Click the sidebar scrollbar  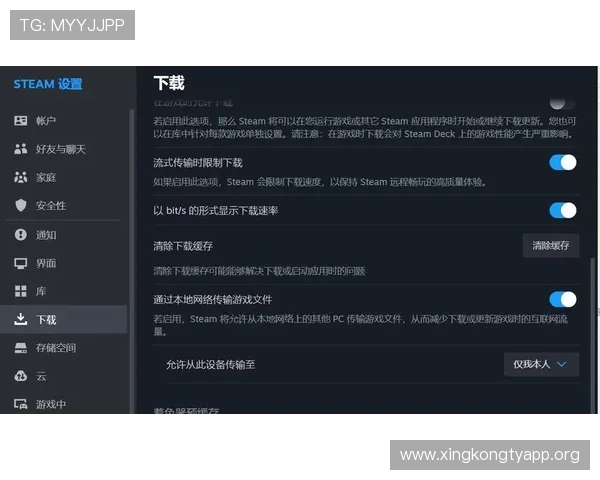(132, 260)
